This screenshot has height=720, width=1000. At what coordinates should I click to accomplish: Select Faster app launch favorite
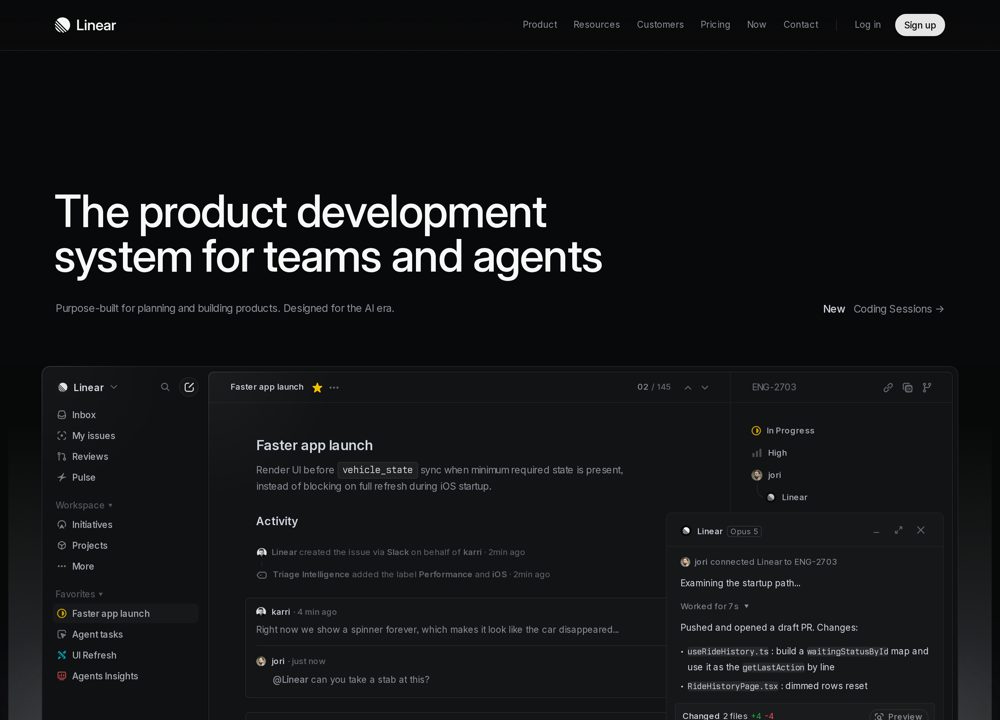click(x=126, y=613)
